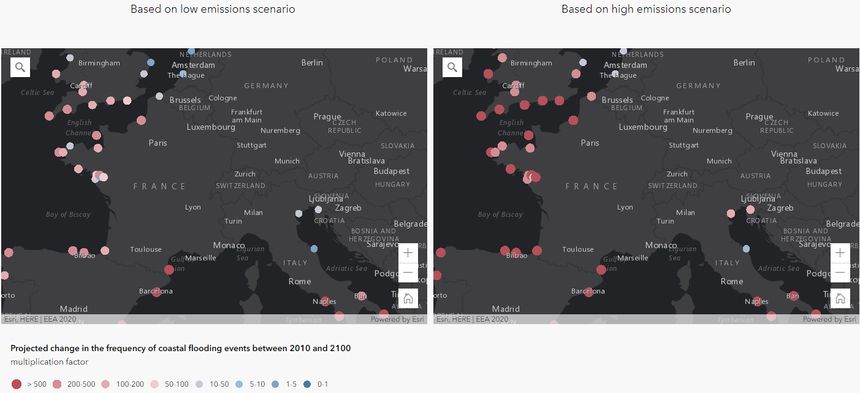Viewport: 860px width, 393px height.
Task: Select the dot beside Ljubljana on left map
Action: point(318,209)
